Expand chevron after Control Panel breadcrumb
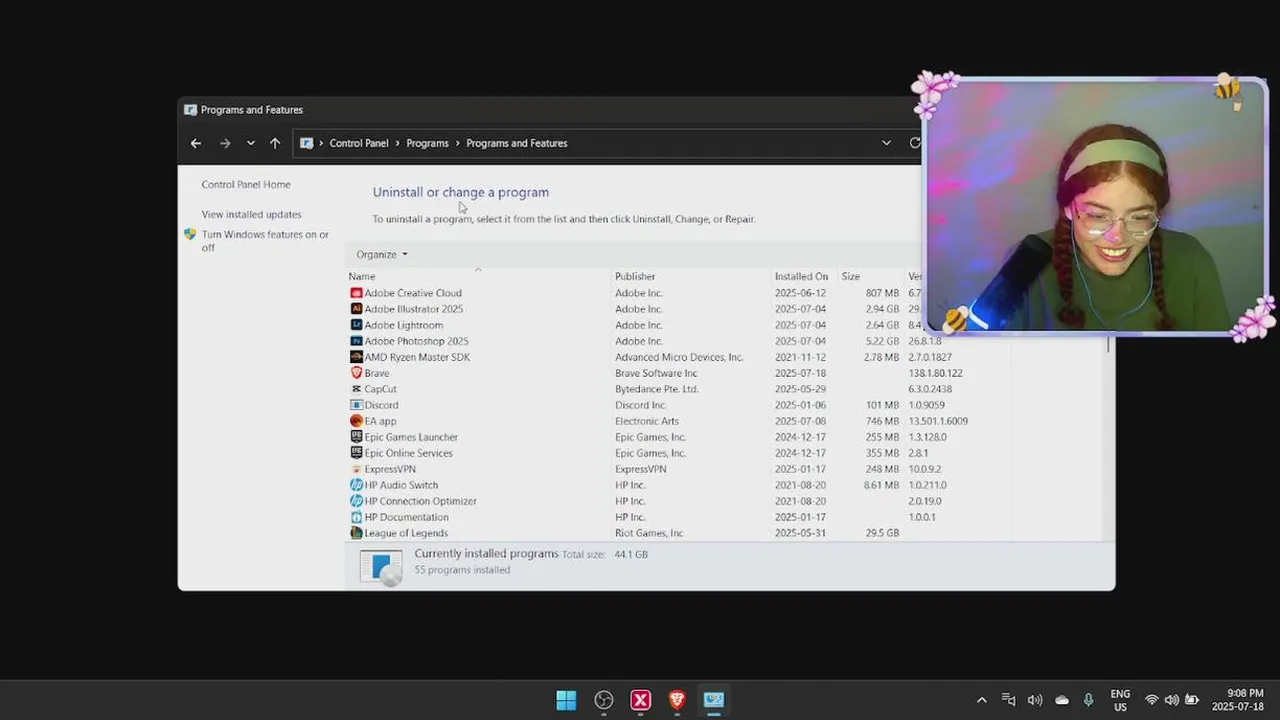 coord(397,143)
